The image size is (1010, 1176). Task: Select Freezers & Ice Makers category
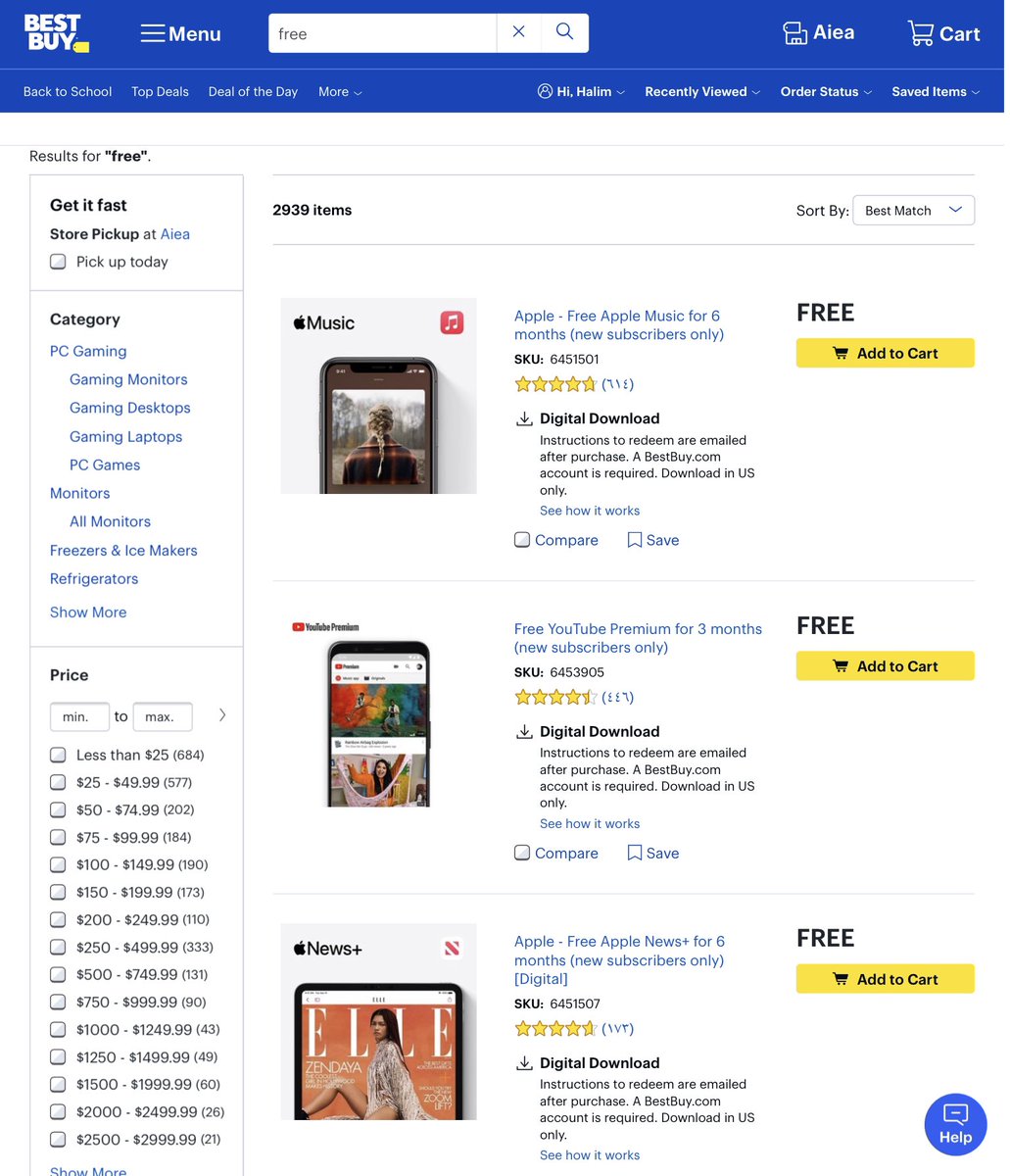tap(123, 551)
